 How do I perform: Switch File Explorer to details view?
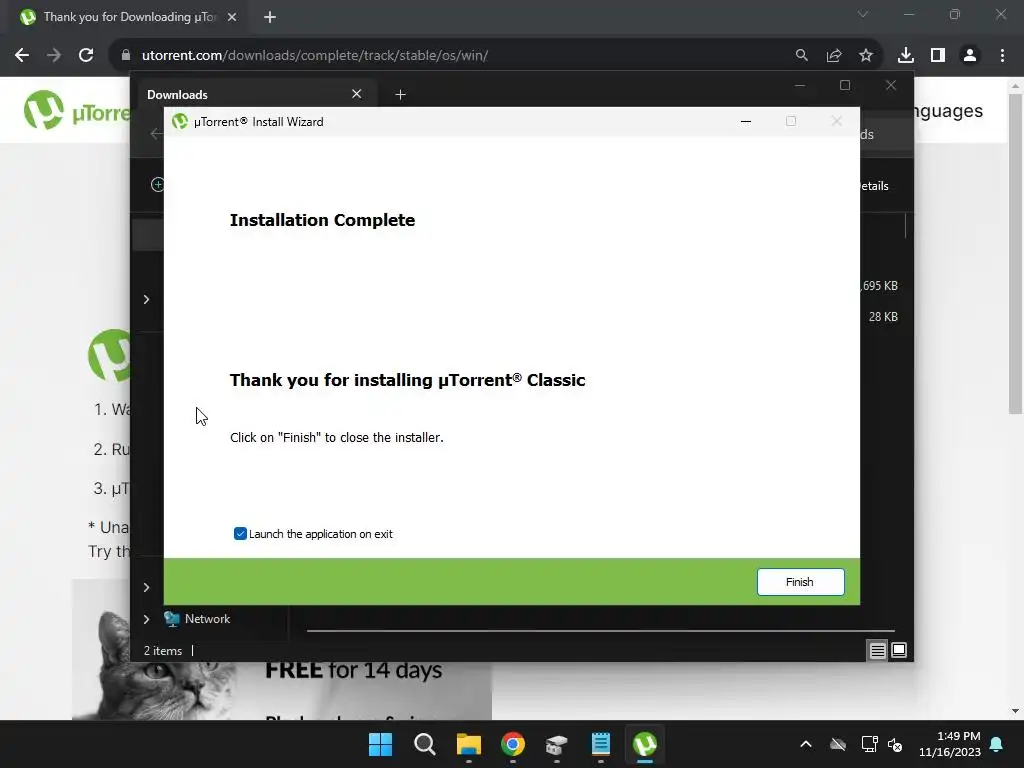[x=877, y=650]
